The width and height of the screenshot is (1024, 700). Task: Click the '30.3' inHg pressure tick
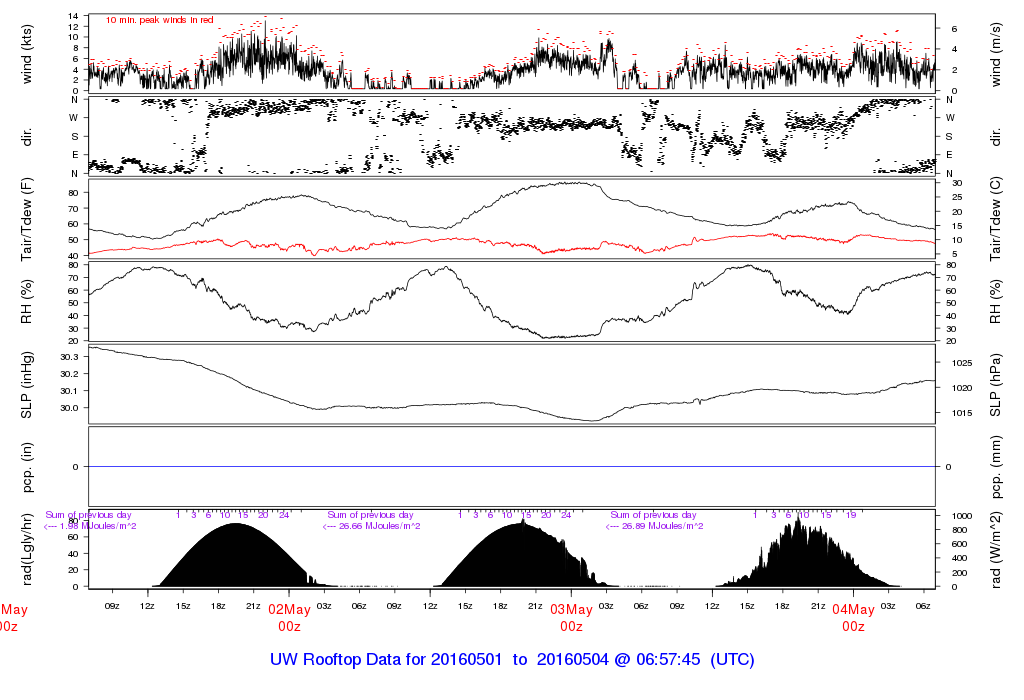[x=69, y=357]
